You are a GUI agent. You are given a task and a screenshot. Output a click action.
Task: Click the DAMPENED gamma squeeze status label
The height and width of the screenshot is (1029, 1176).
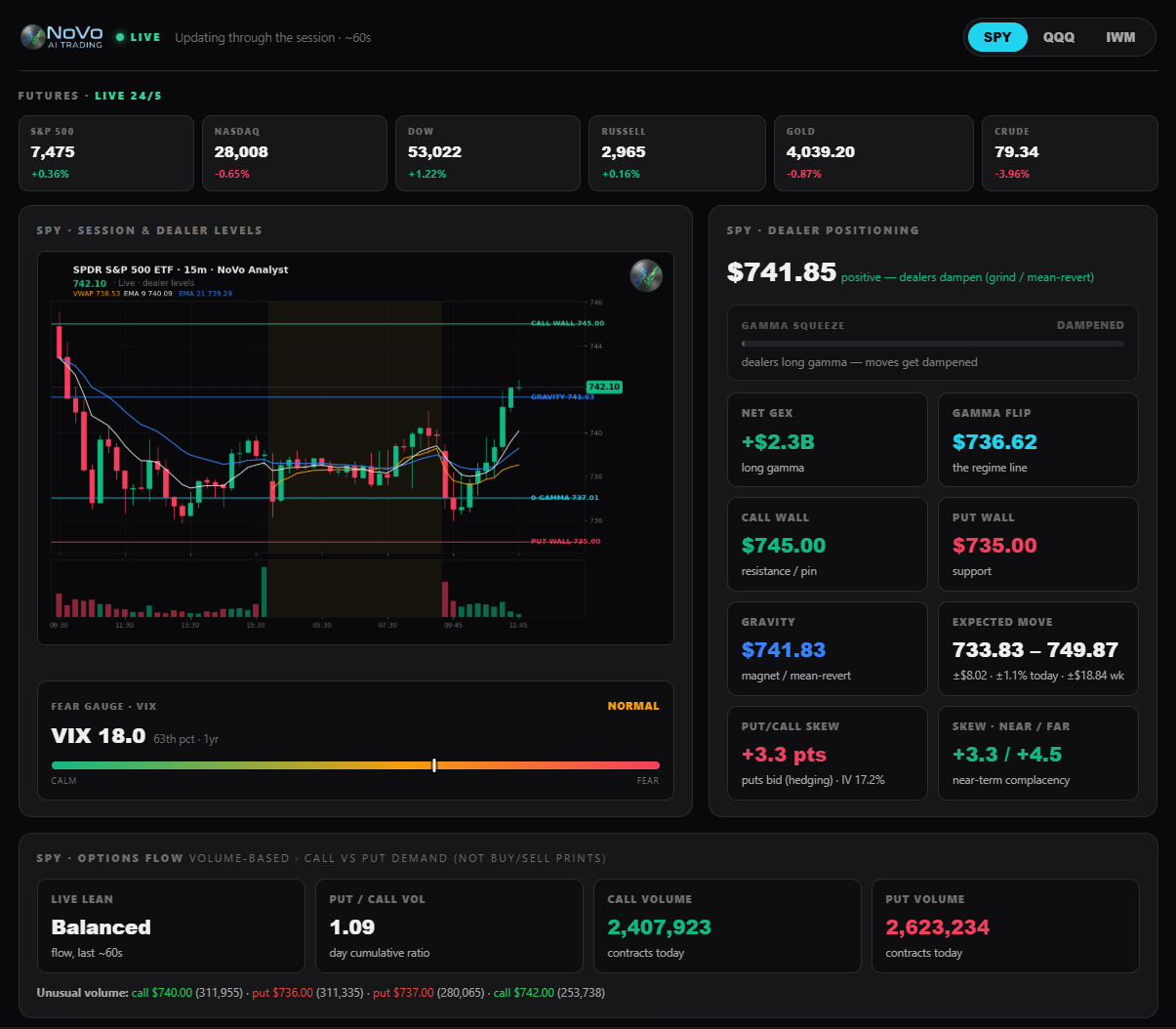(1090, 325)
